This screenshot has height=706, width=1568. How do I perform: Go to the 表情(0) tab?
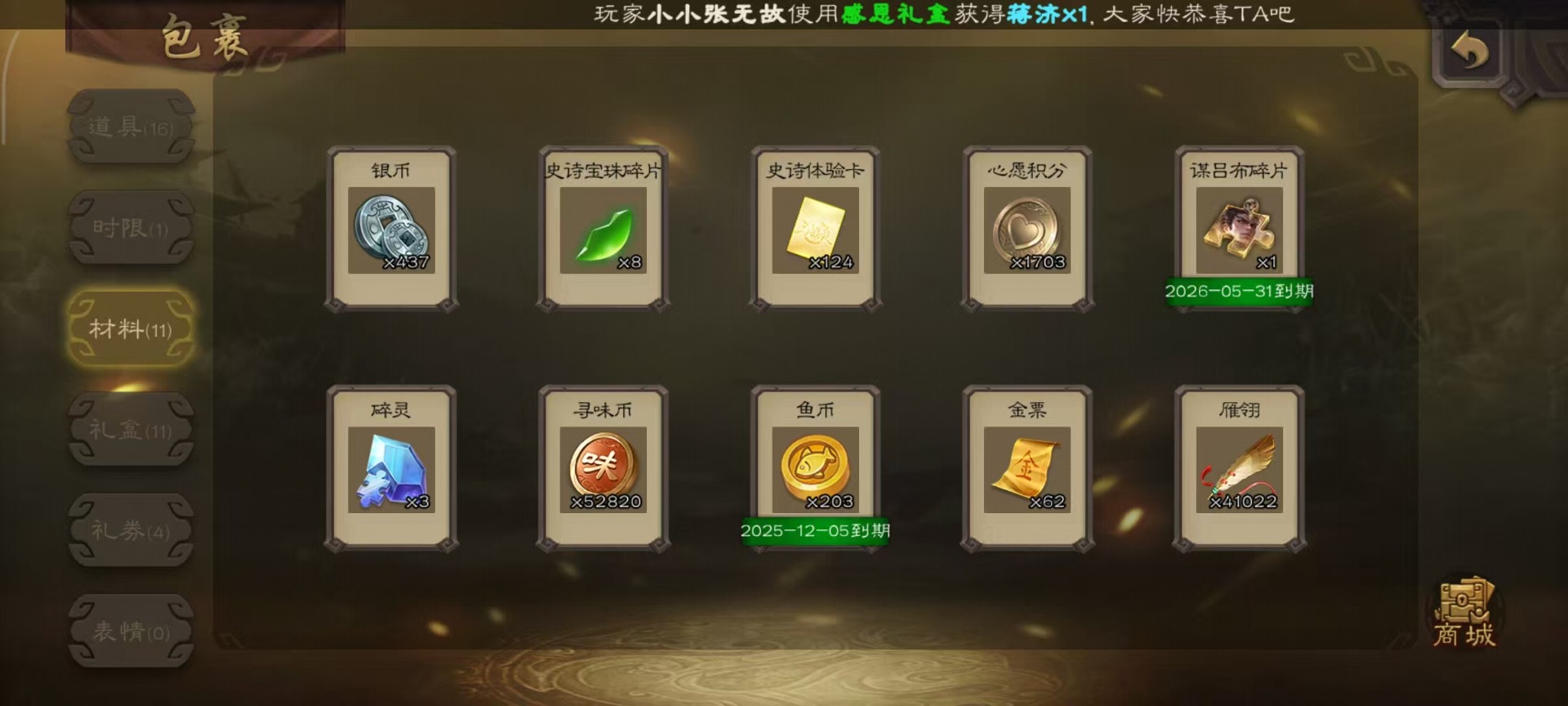tap(131, 632)
